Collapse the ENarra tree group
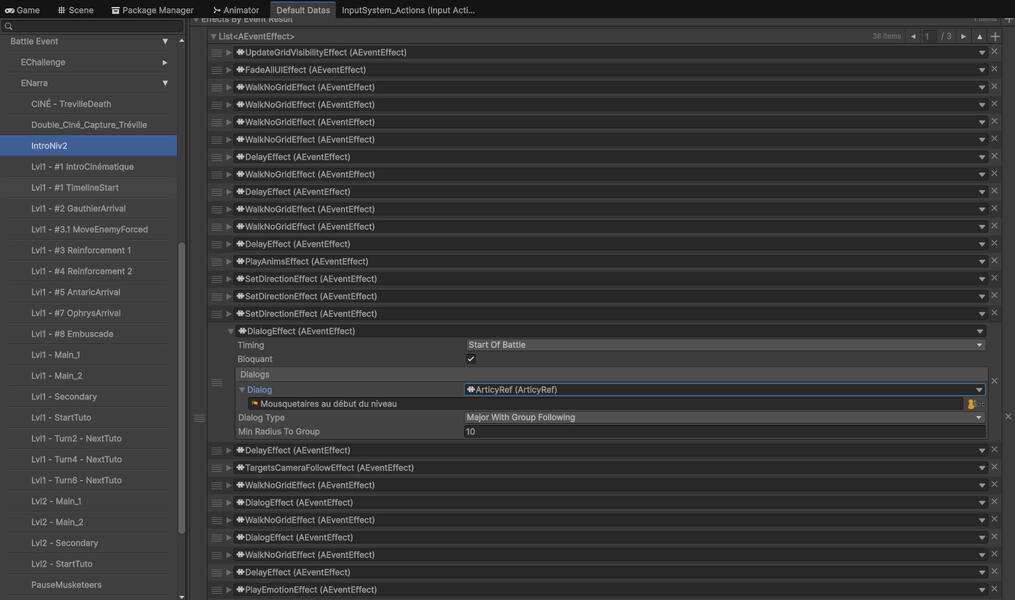Image resolution: width=1015 pixels, height=600 pixels. click(165, 83)
